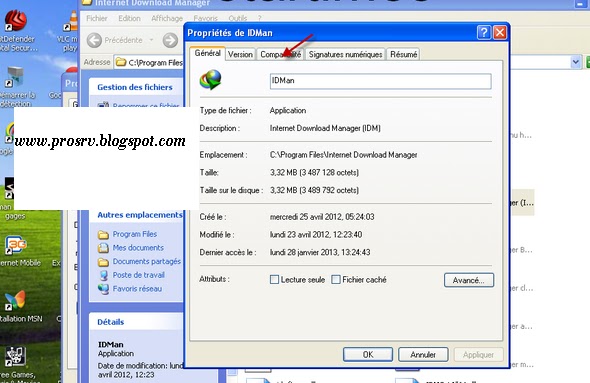Click the Annuler button

tap(423, 354)
